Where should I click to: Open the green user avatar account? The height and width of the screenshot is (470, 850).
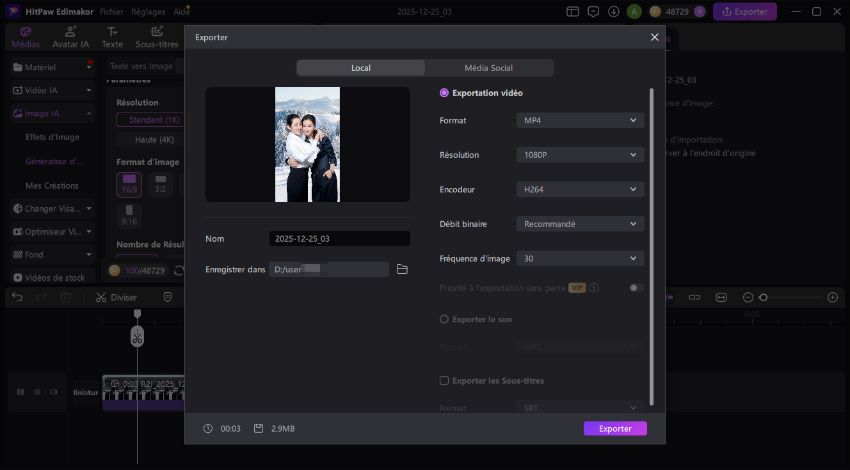coord(634,11)
